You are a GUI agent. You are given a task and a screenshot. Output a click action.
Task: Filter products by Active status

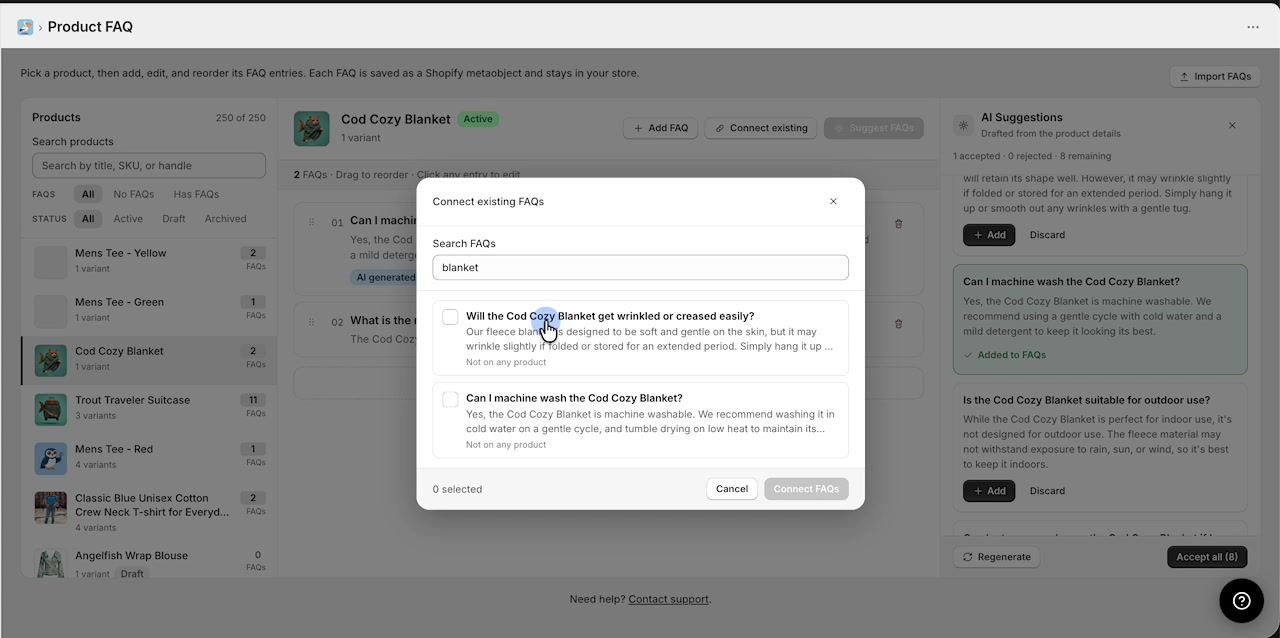coord(128,219)
